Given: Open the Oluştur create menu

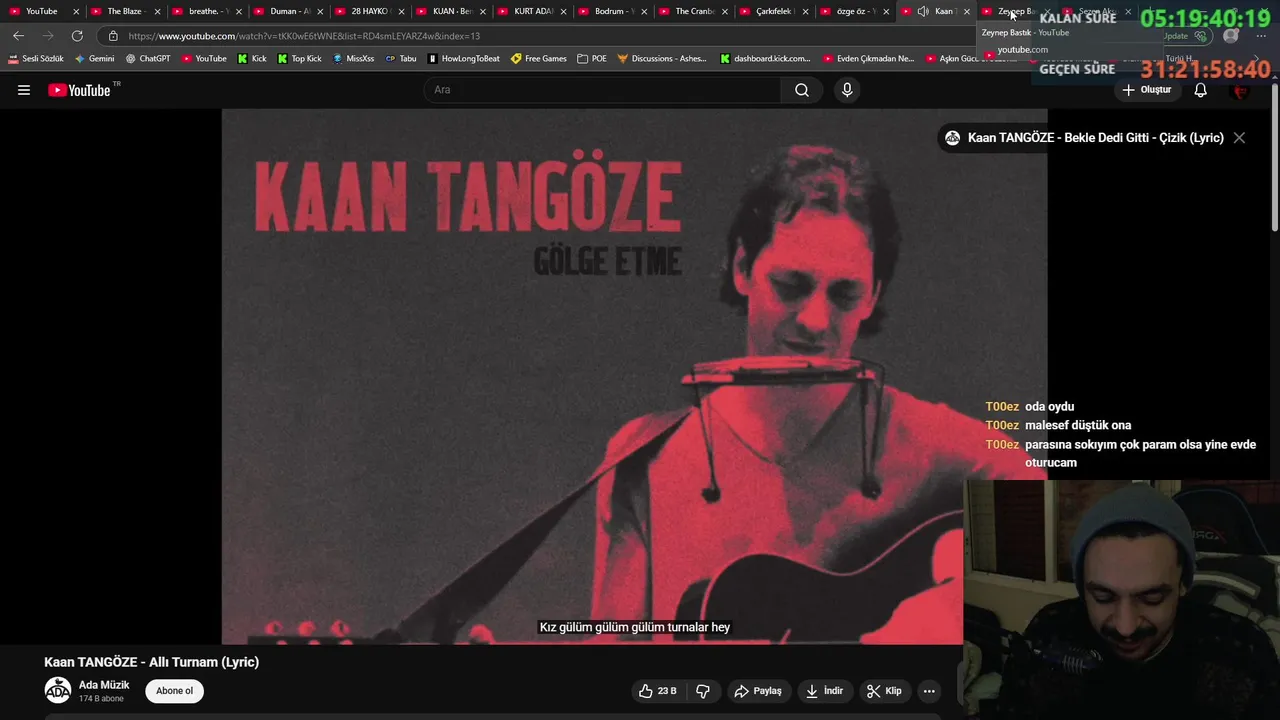Looking at the screenshot, I should pos(1146,90).
